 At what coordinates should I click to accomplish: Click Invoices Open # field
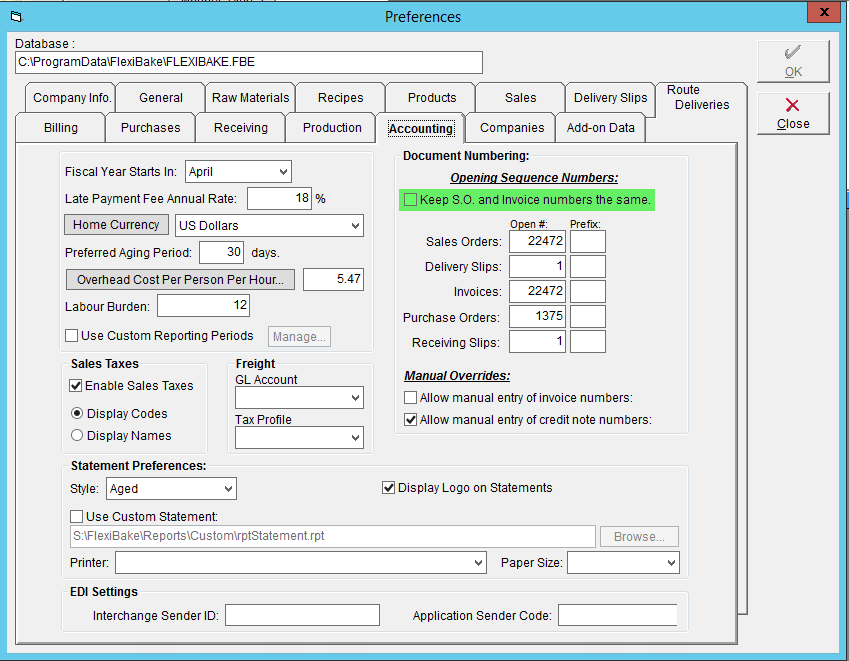point(537,291)
